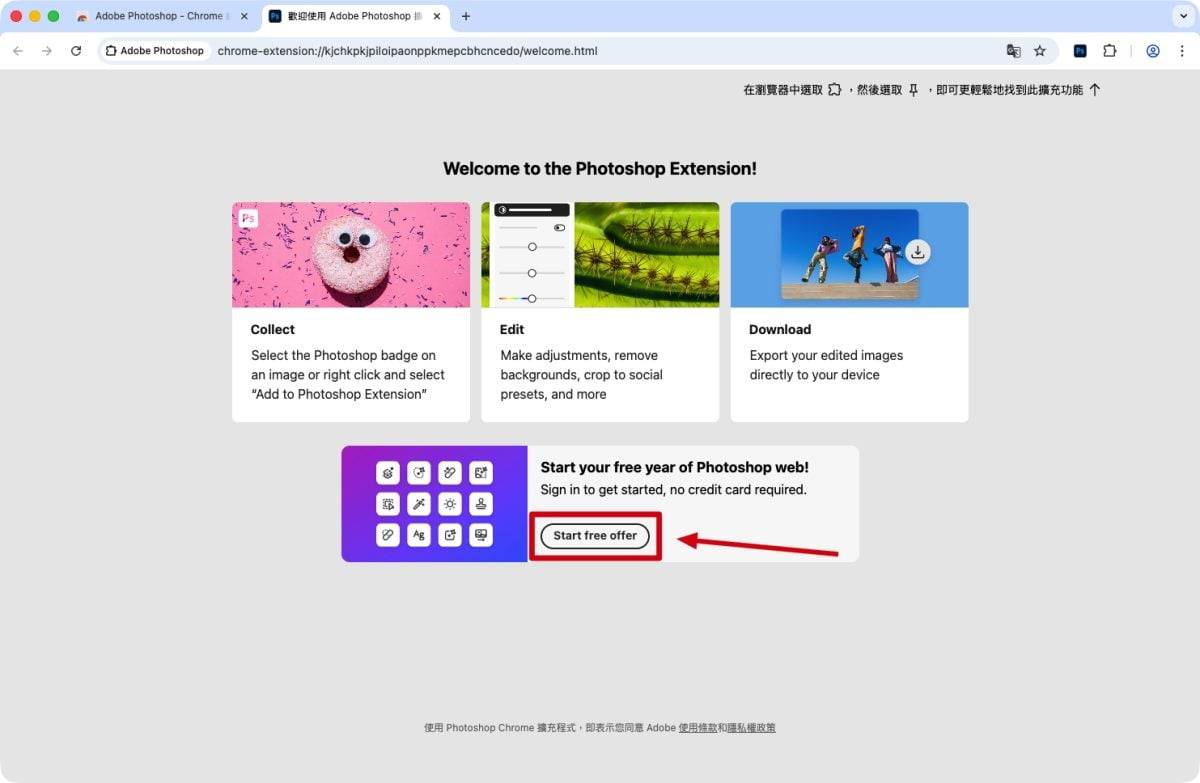Screen dimensions: 1200x783
Task: Click the band-aid Healing tool icon
Action: [449, 472]
